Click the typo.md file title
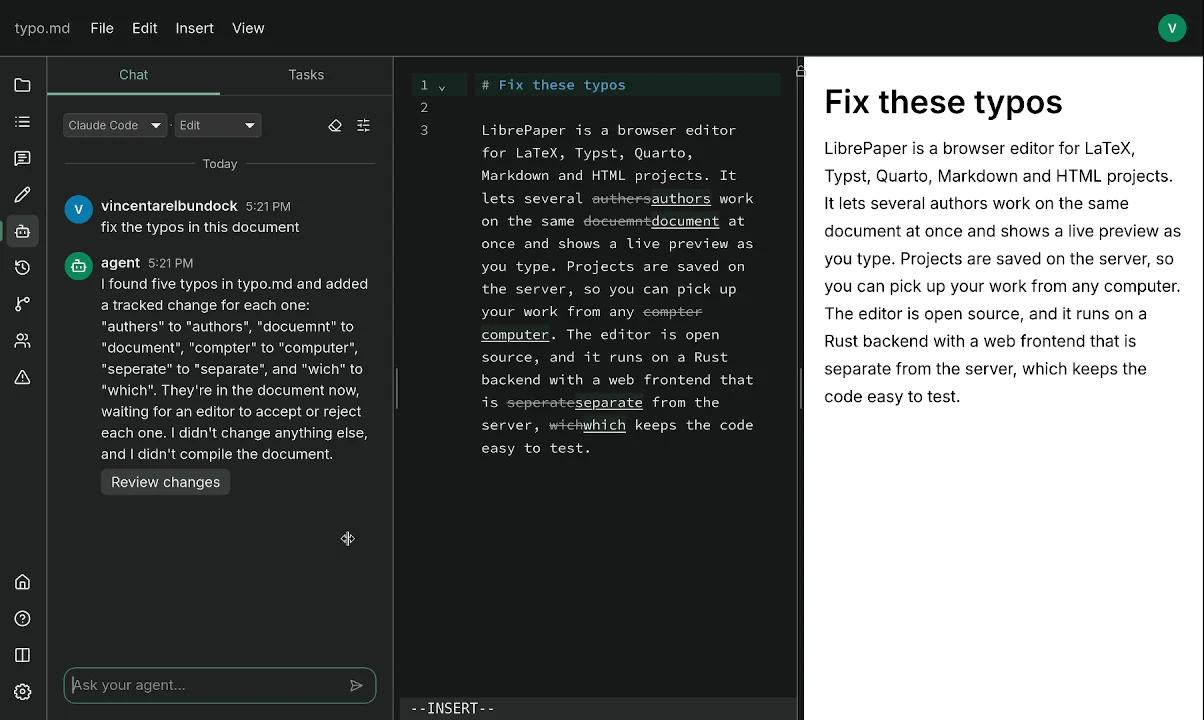This screenshot has height=720, width=1204. [x=42, y=28]
